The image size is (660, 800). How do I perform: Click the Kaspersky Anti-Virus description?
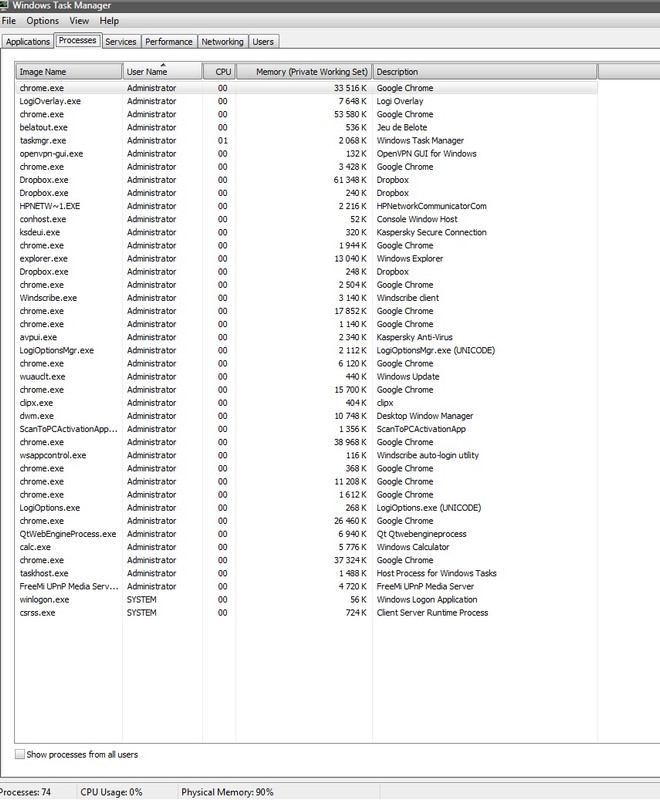(414, 337)
